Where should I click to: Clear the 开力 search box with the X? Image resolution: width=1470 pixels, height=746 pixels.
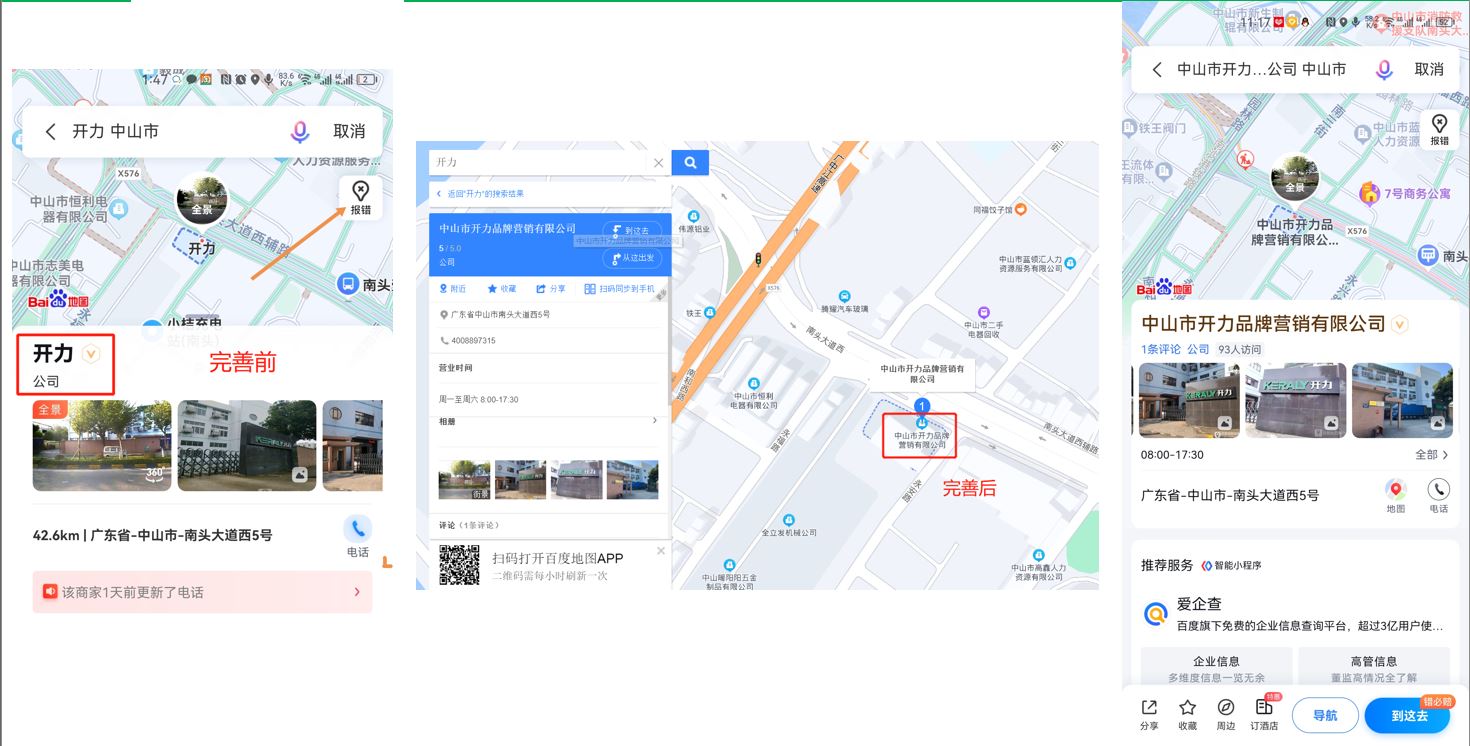(658, 163)
